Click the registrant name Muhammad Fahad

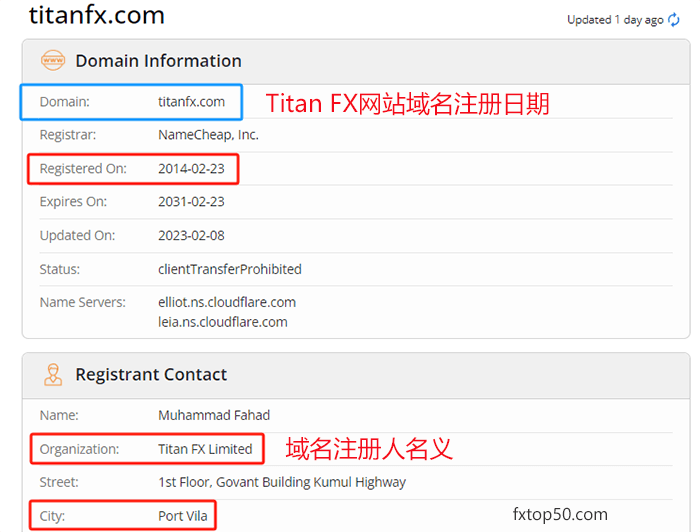tap(214, 415)
